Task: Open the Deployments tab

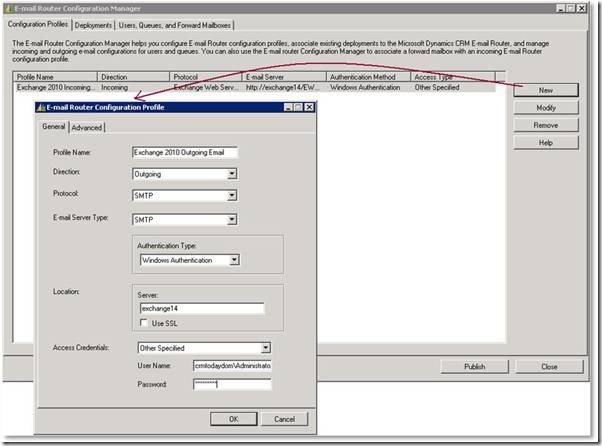Action: tap(93, 25)
